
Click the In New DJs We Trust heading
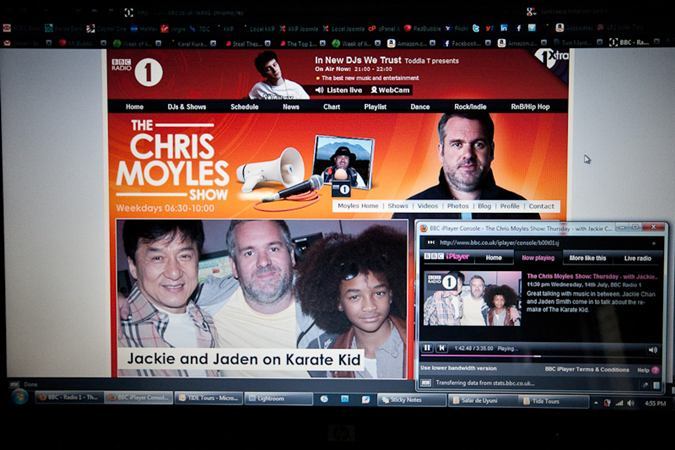click(x=358, y=60)
